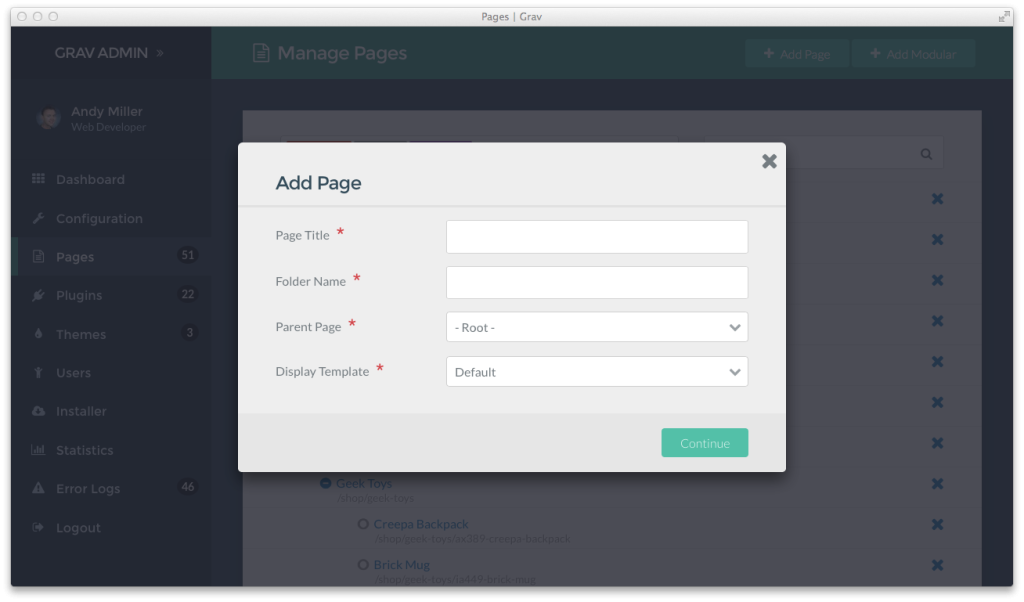
Task: Click the Web Developer subtitle text
Action: (108, 127)
